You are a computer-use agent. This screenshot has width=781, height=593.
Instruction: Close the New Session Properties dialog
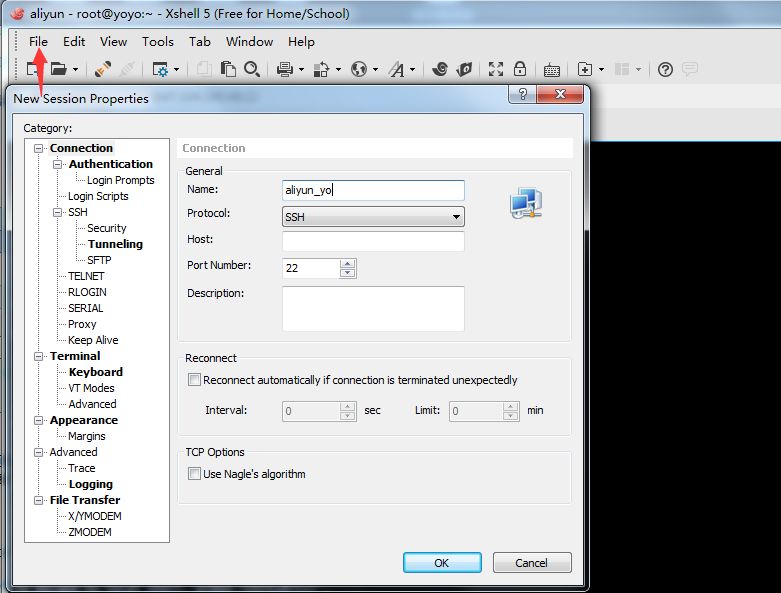(560, 94)
